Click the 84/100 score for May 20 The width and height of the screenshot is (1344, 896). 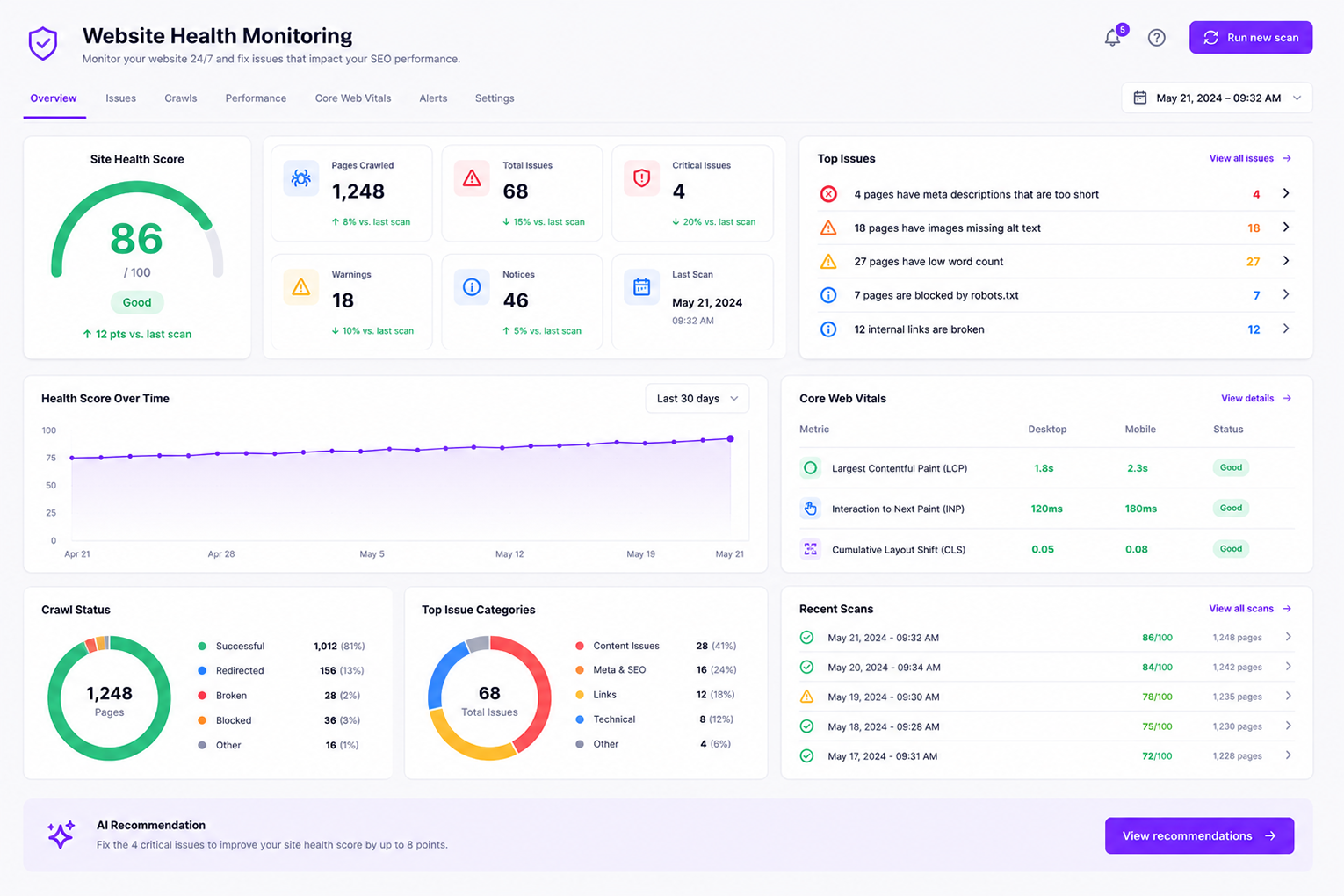point(1157,668)
